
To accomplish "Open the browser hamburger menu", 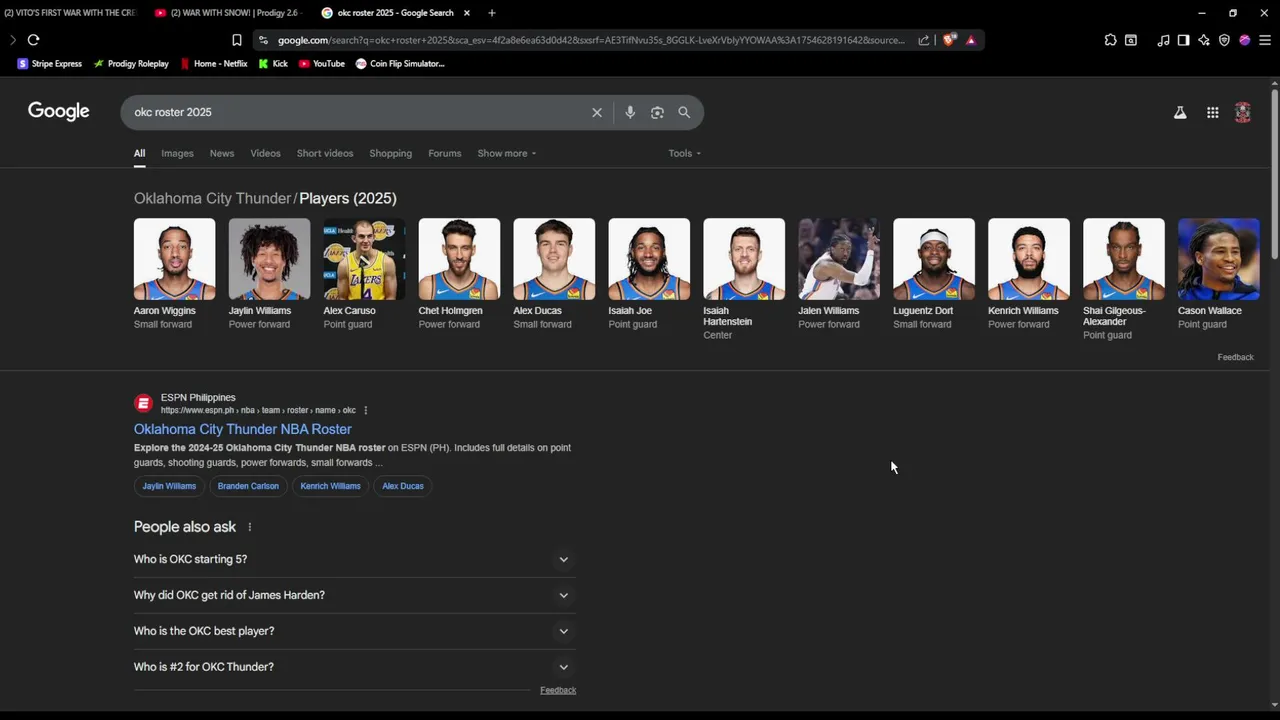I will [1265, 40].
